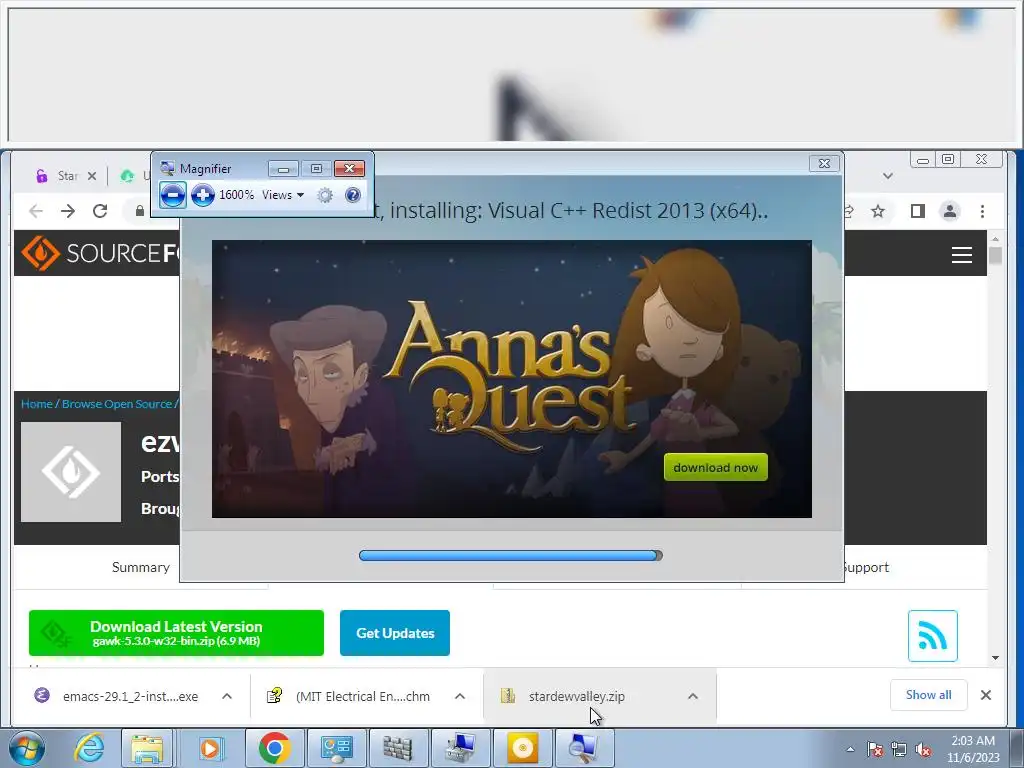Screen dimensions: 1024x768
Task: Click the RSS feed icon
Action: coord(933,635)
